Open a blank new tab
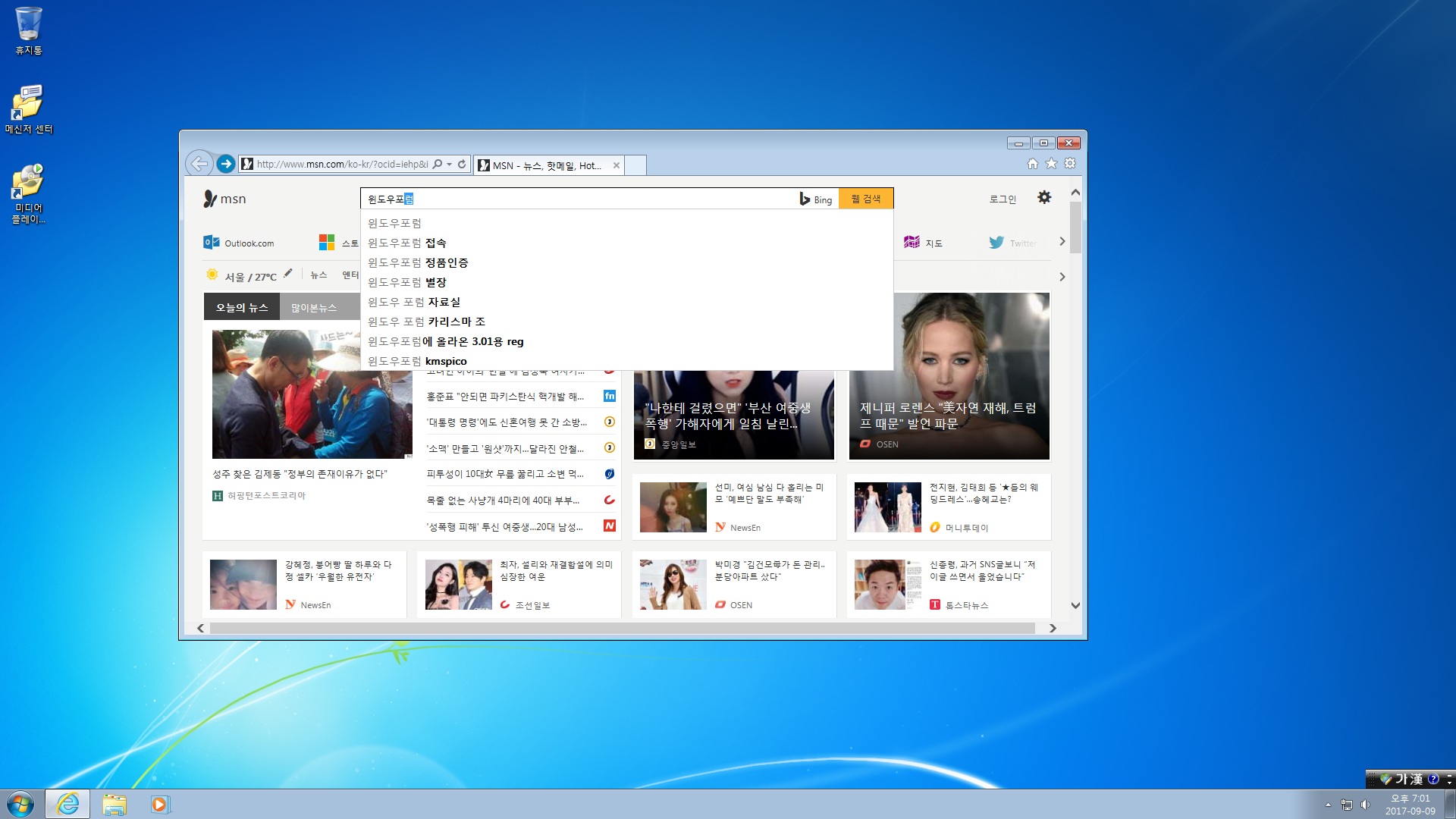Image resolution: width=1456 pixels, height=819 pixels. click(635, 165)
